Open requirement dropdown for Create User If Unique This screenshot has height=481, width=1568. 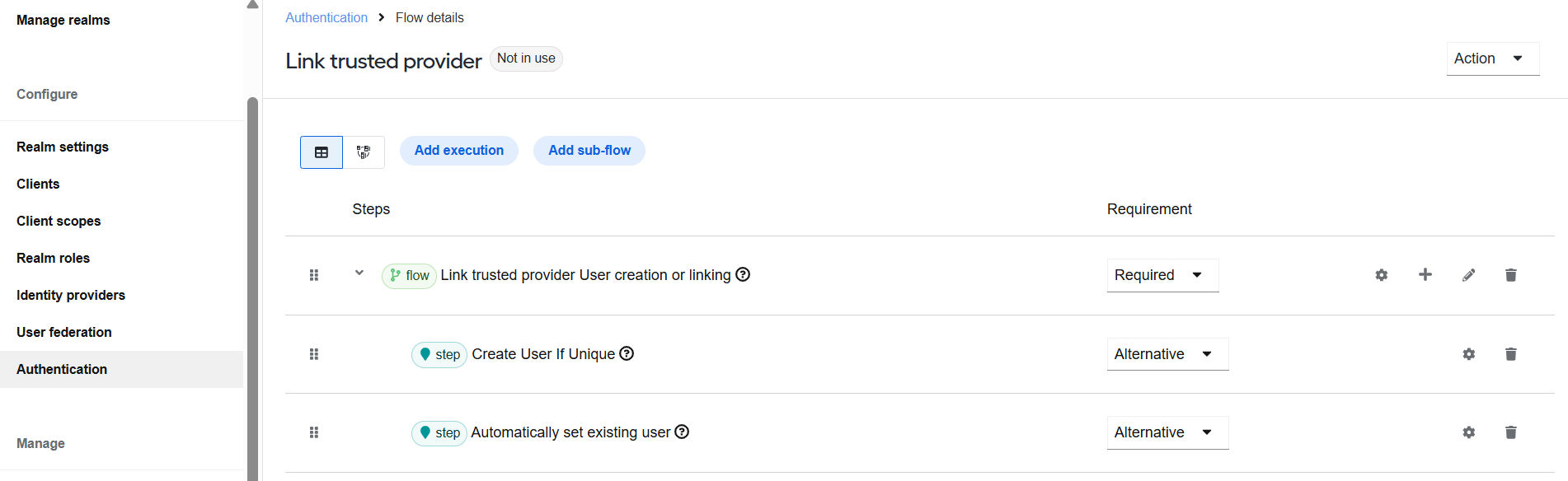1167,354
